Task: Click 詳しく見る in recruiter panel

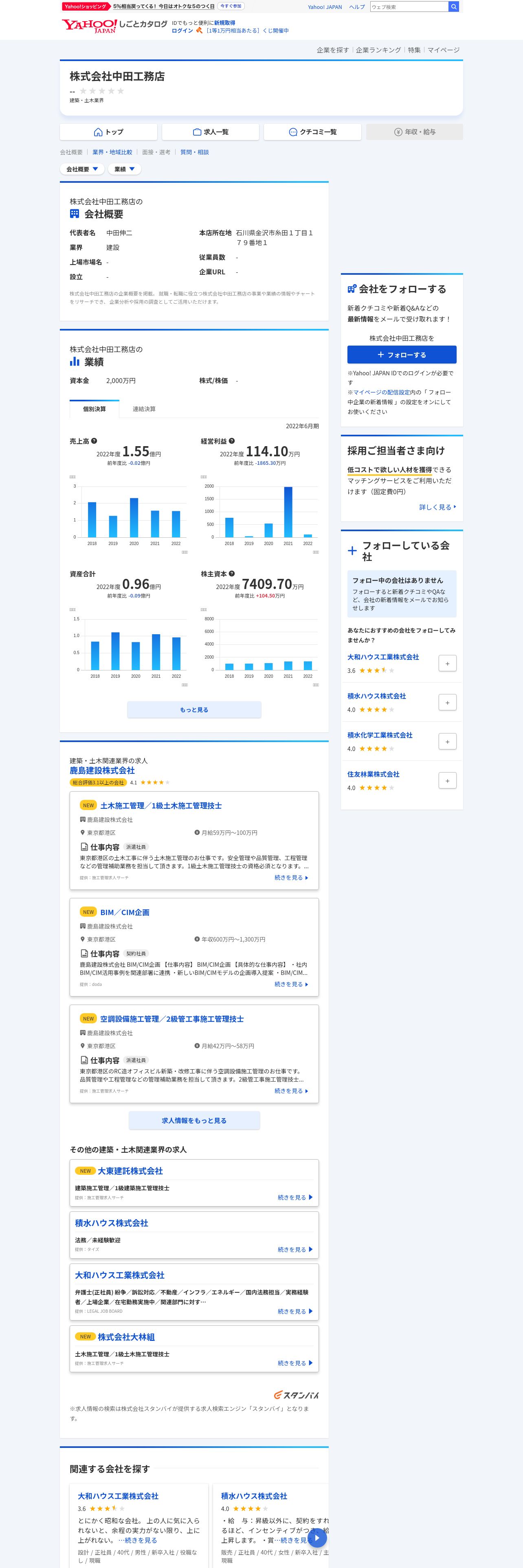Action: coord(438,507)
